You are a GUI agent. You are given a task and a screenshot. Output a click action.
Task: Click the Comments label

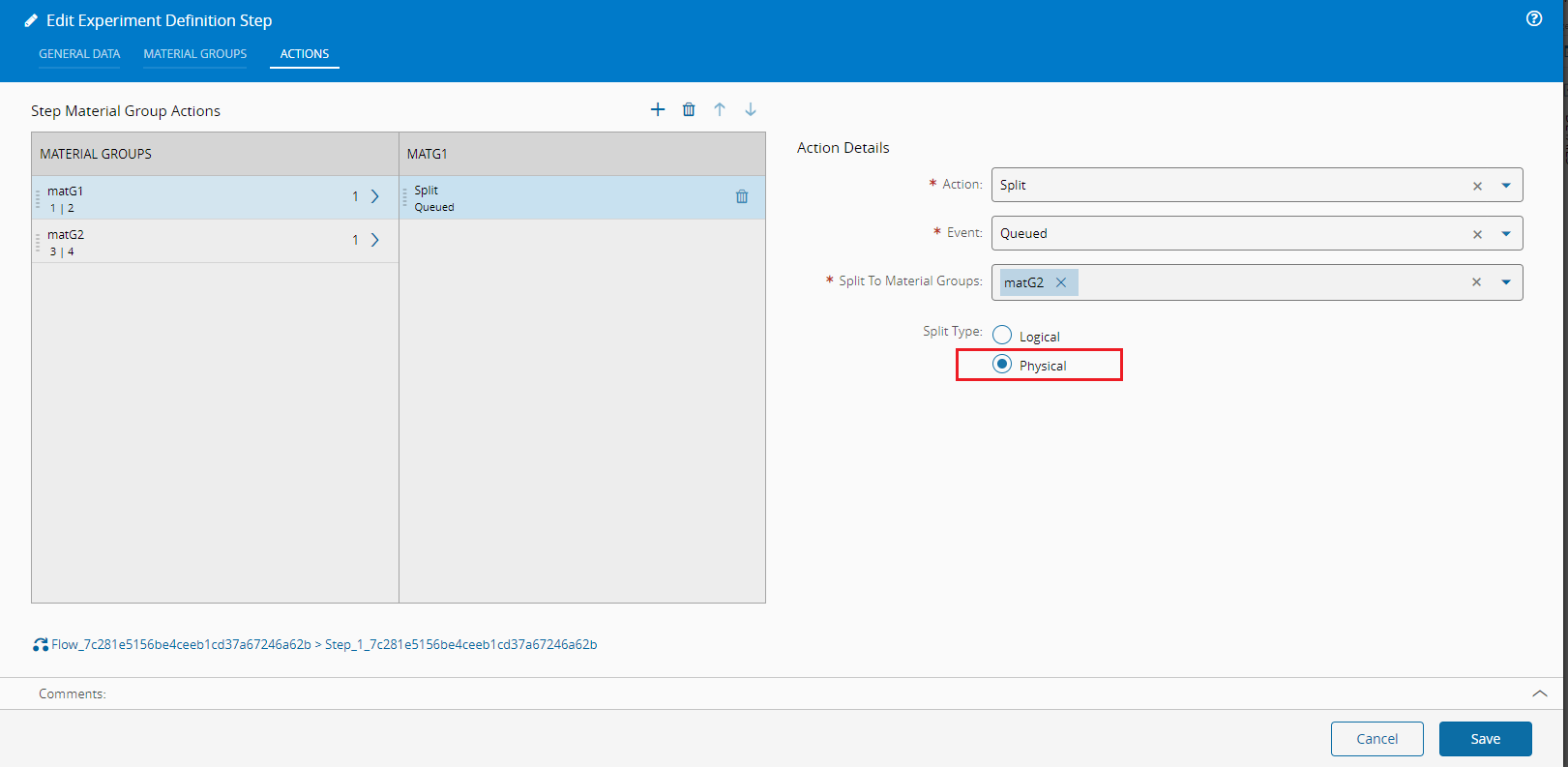(73, 693)
